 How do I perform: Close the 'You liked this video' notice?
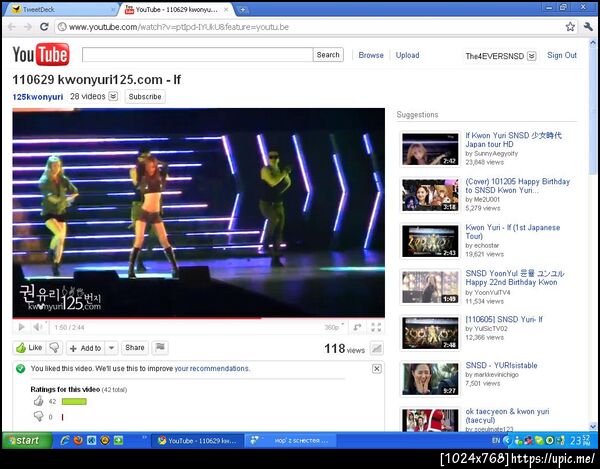(377, 368)
